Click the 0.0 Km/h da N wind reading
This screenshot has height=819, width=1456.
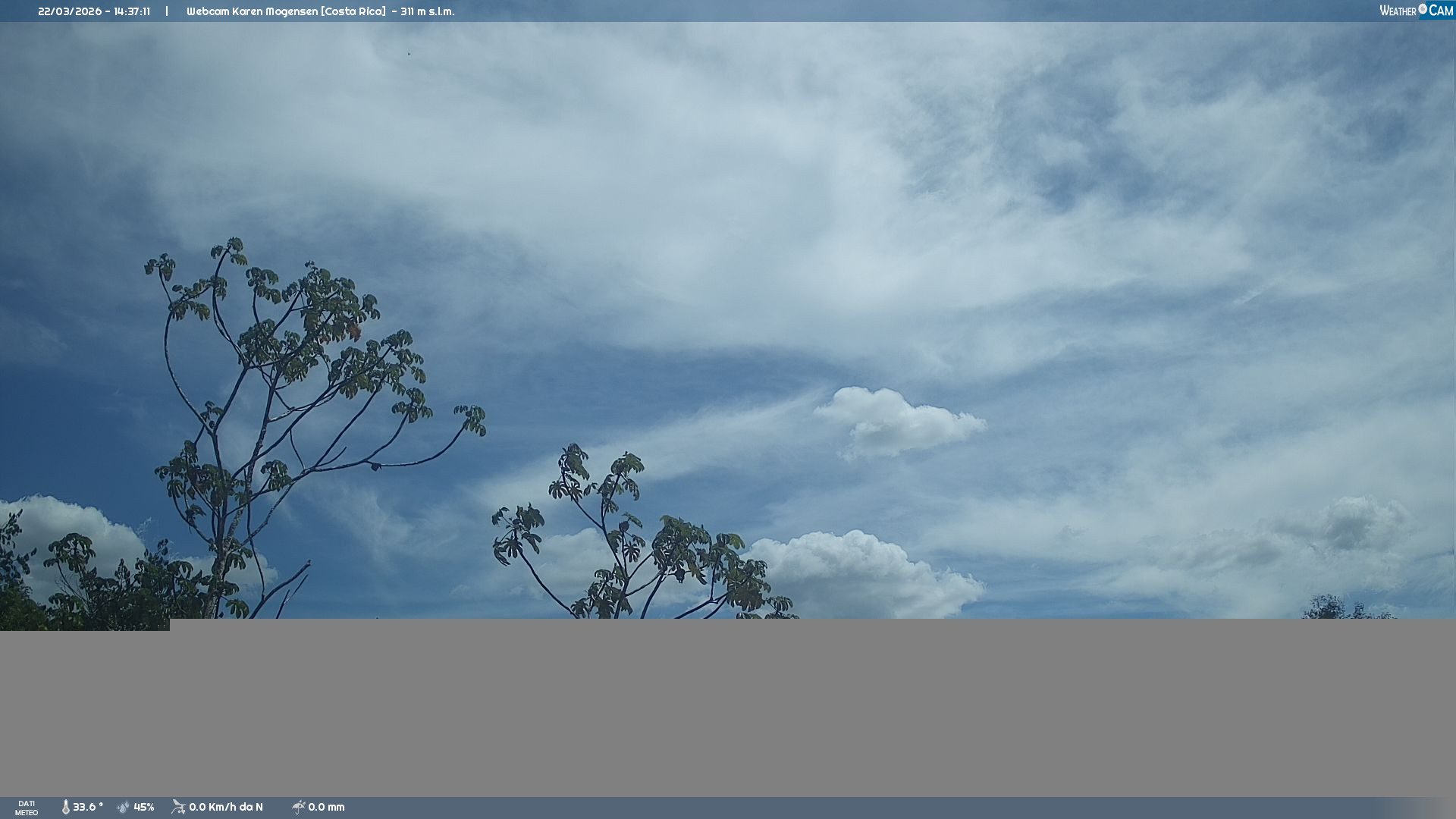pyautogui.click(x=226, y=807)
